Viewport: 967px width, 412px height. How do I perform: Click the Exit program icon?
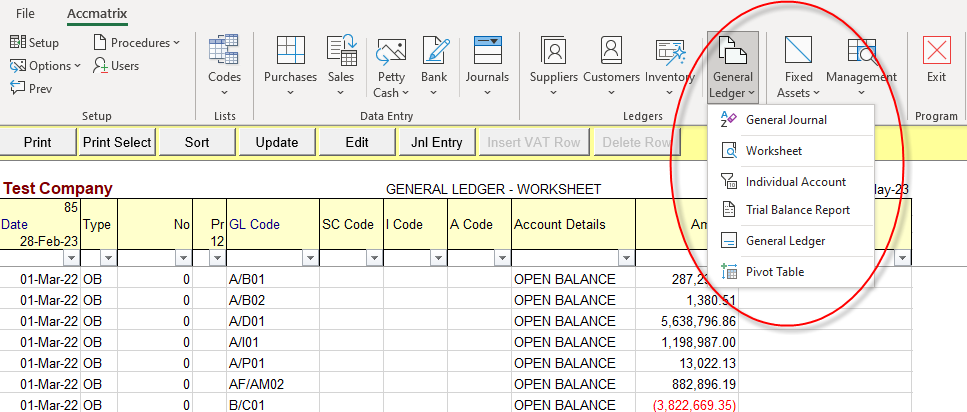tap(936, 61)
